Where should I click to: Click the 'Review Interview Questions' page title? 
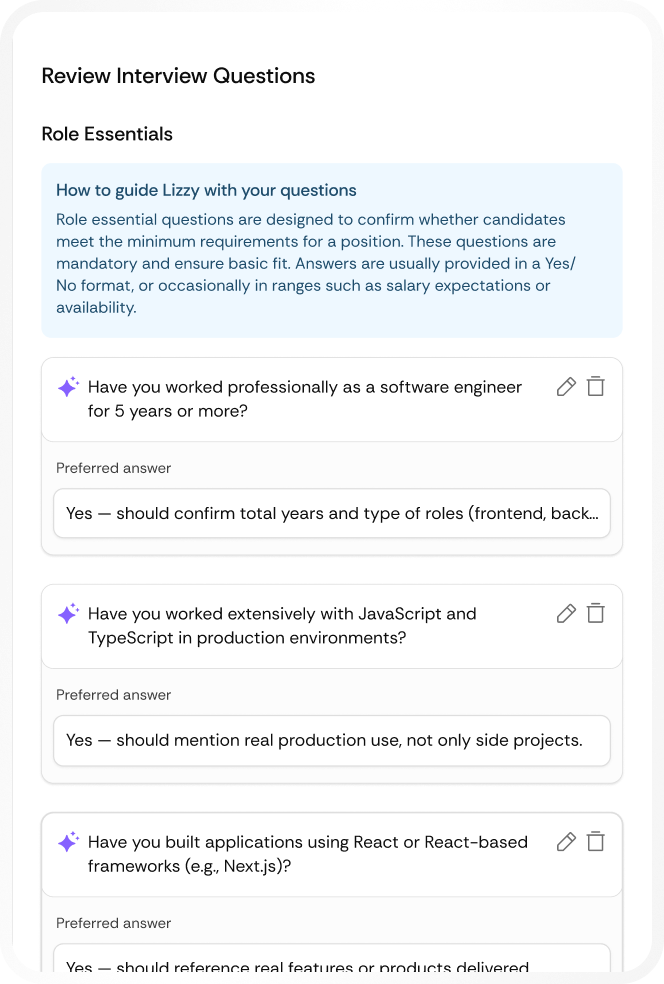[178, 76]
